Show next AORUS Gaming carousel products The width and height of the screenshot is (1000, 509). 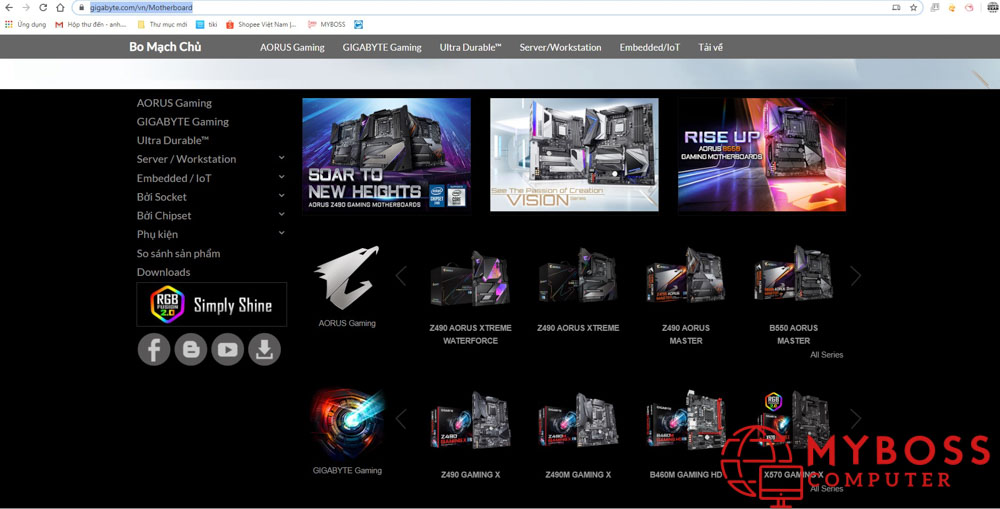click(x=855, y=276)
